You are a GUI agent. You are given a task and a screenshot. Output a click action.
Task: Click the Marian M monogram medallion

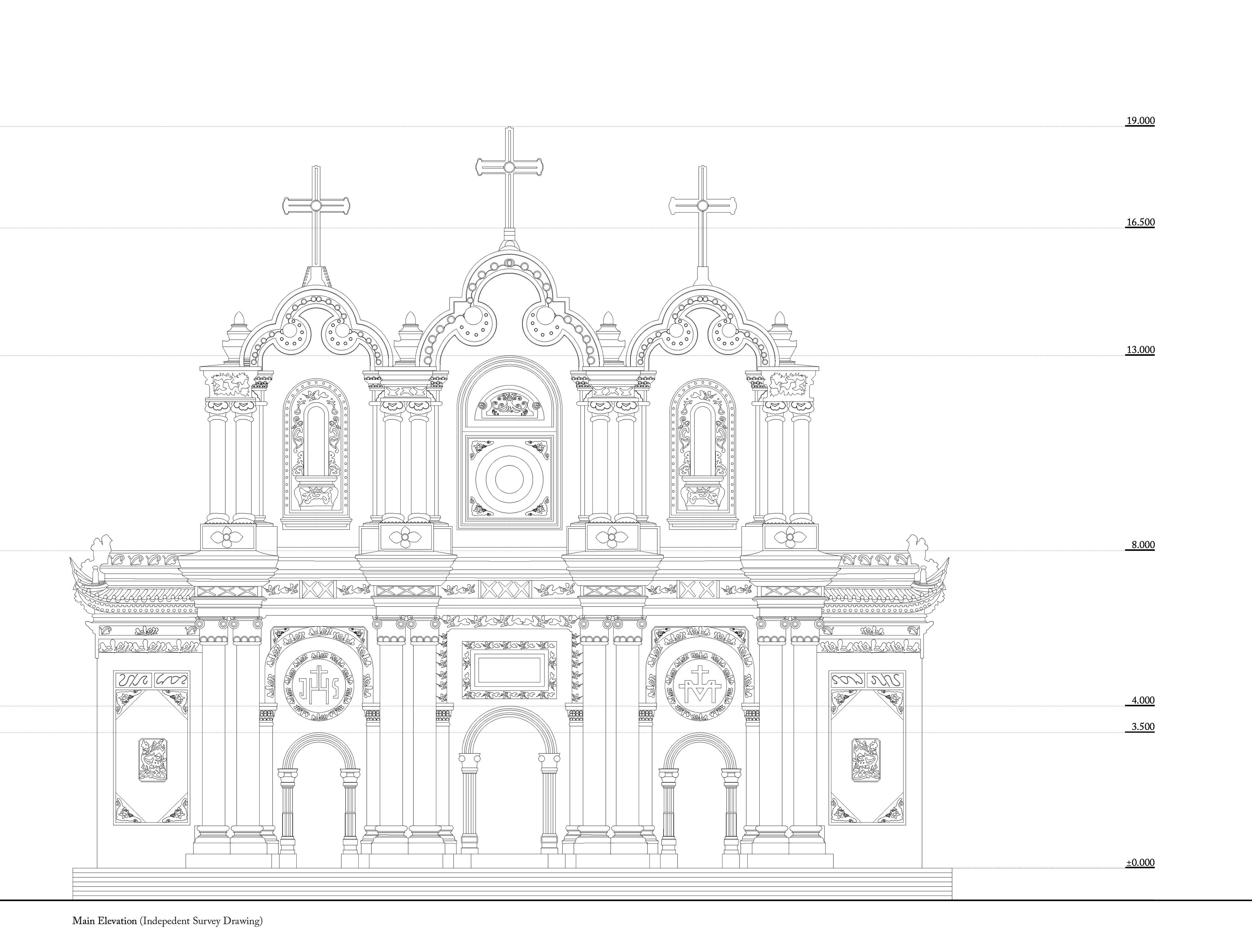click(699, 686)
